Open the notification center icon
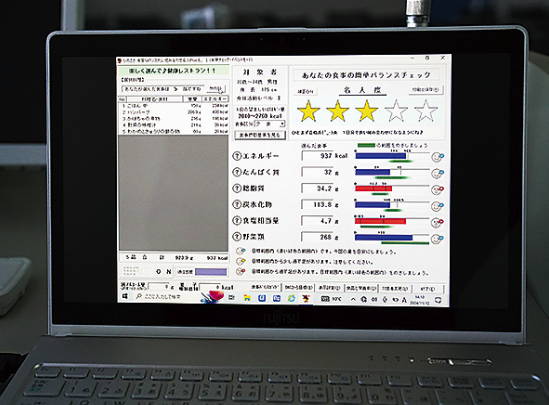549x405 pixels. (x=438, y=300)
